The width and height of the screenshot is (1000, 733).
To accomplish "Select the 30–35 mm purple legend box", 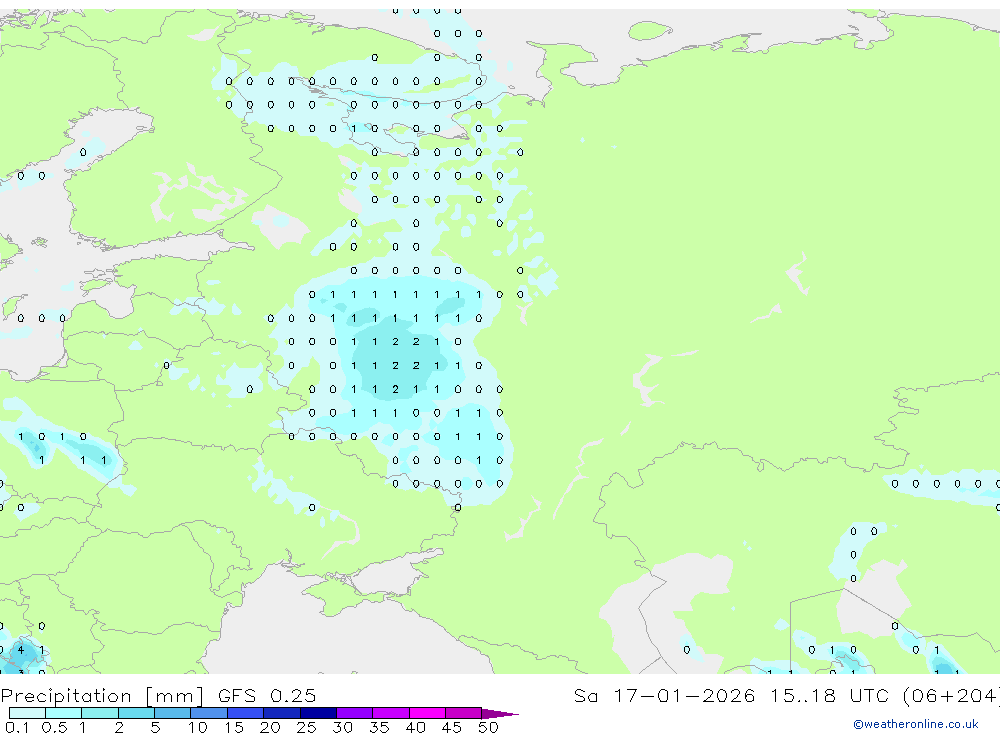I will pos(355,713).
